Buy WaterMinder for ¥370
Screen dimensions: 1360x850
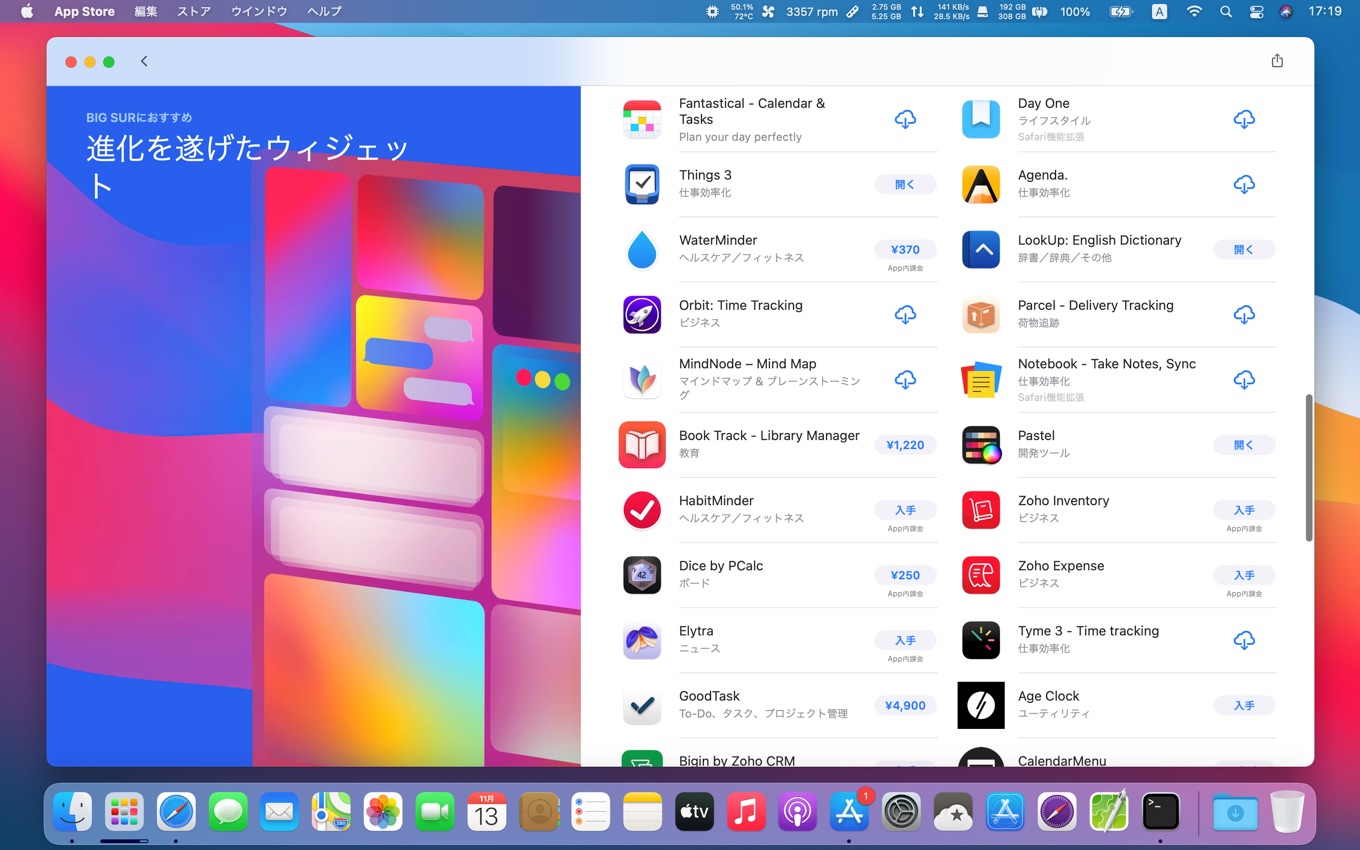coord(905,249)
